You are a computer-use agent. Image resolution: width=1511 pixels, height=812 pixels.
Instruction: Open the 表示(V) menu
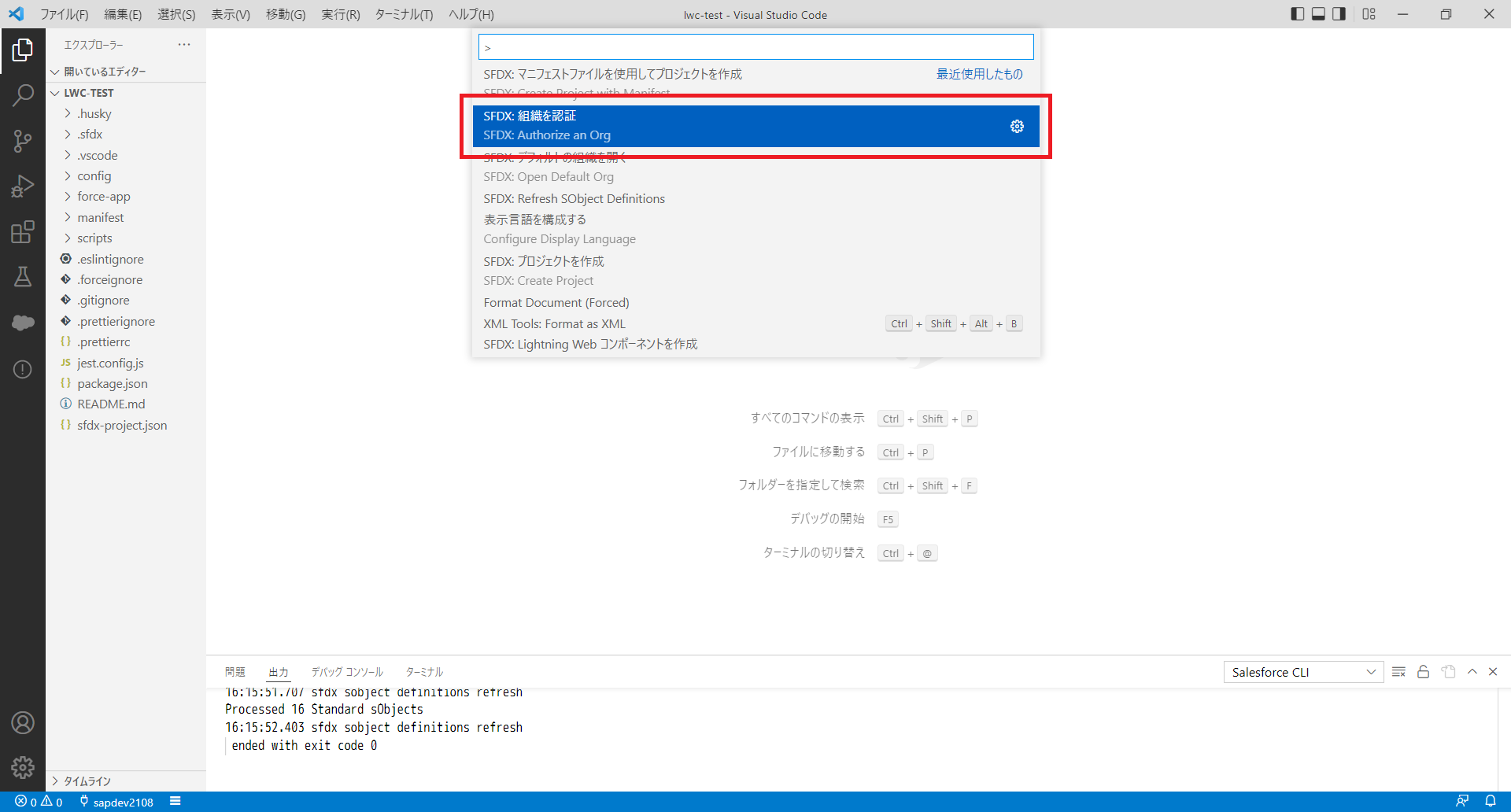pos(231,14)
